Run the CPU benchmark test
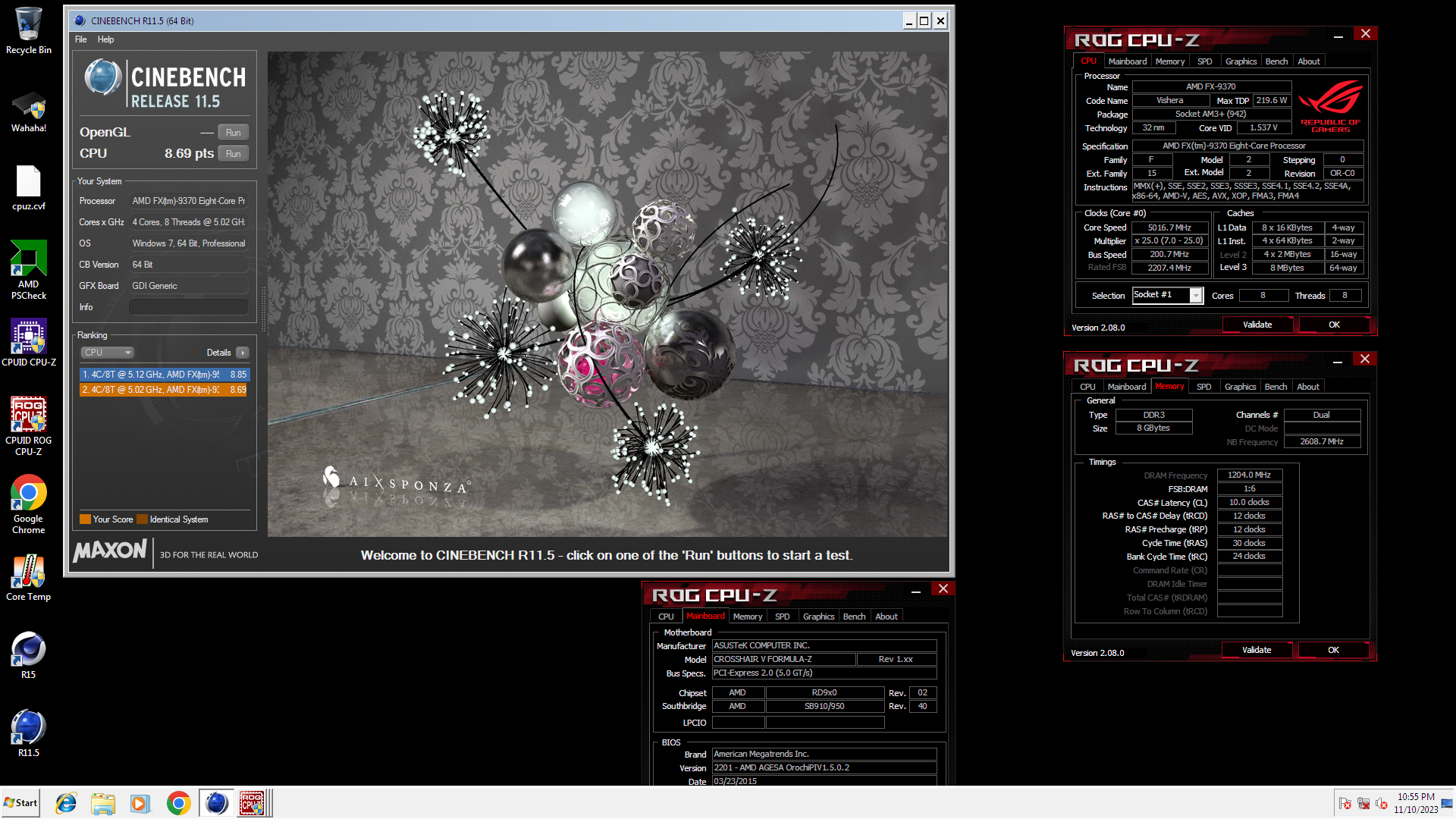Viewport: 1456px width, 819px height. [x=233, y=154]
